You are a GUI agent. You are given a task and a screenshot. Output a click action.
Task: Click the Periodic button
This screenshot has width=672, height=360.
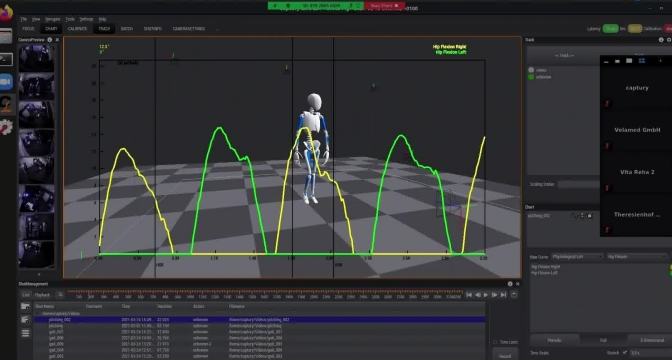(x=554, y=340)
